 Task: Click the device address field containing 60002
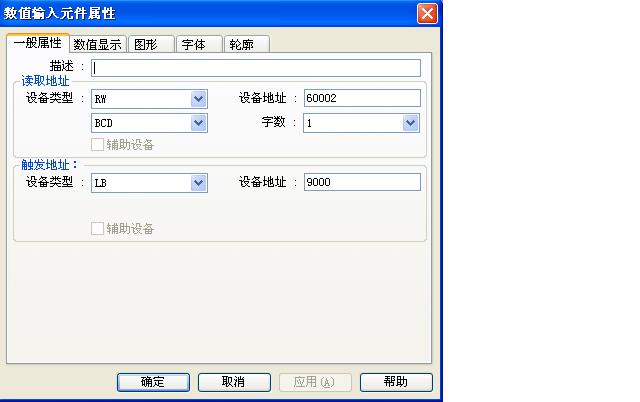tap(361, 98)
